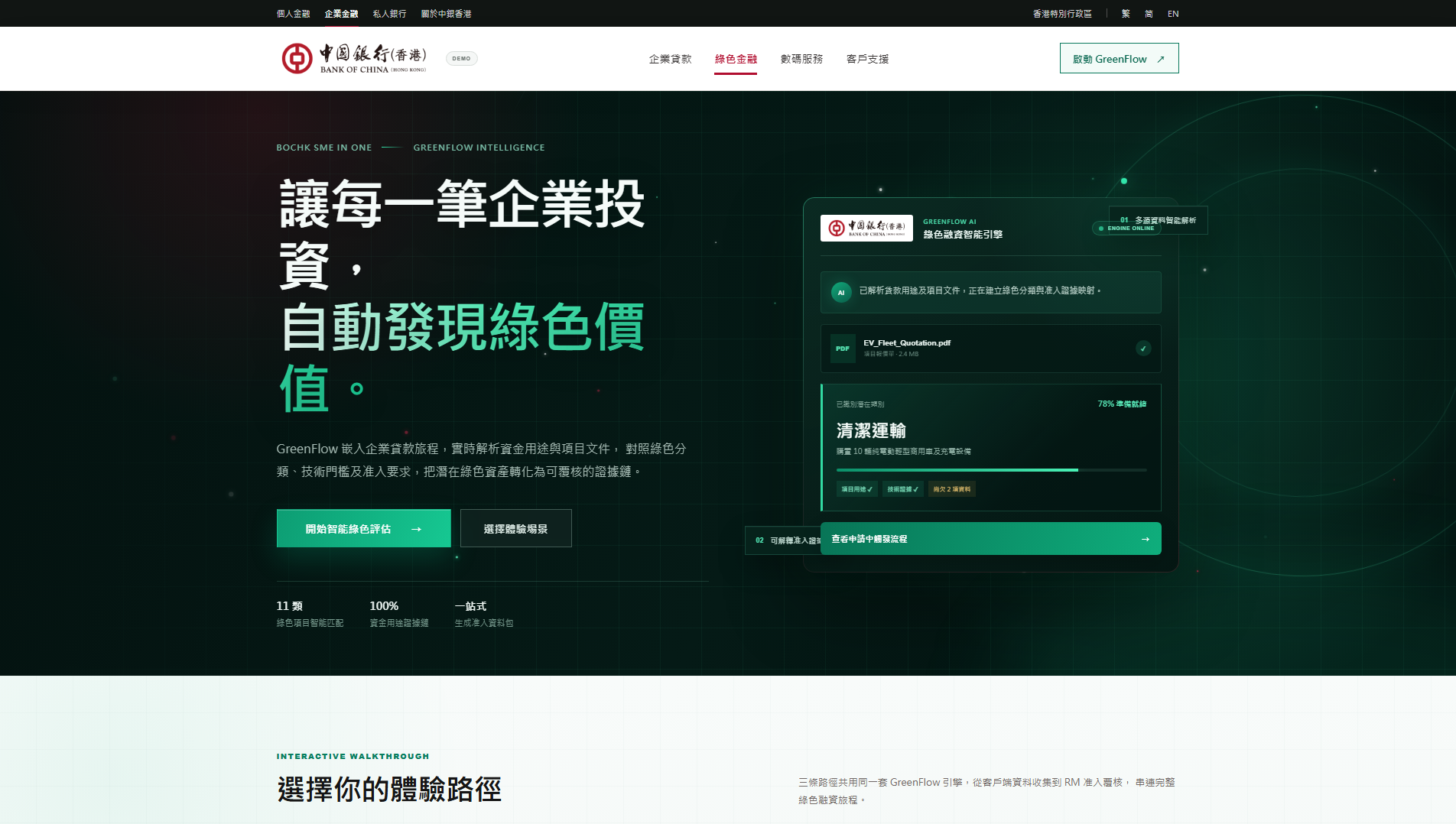
Task: Click the 綠色項目智能匹配 caption
Action: click(310, 623)
